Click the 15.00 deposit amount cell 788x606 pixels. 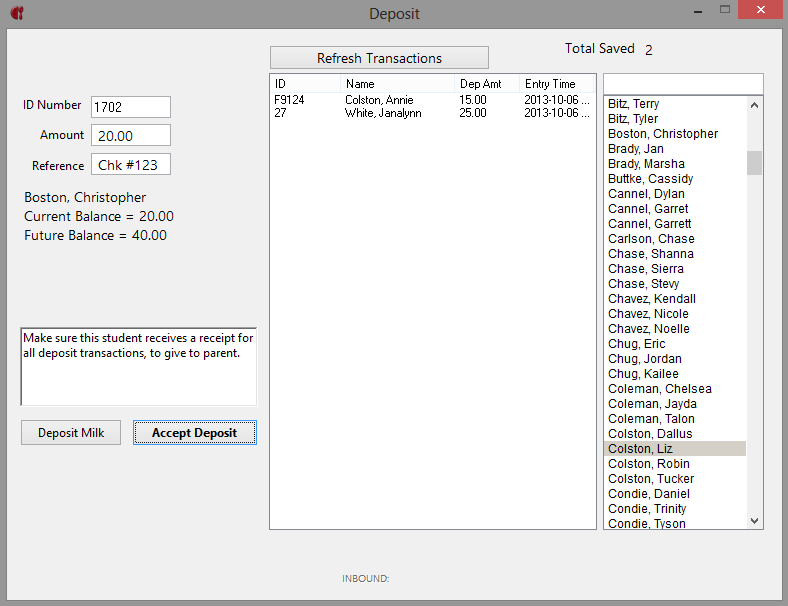click(472, 99)
